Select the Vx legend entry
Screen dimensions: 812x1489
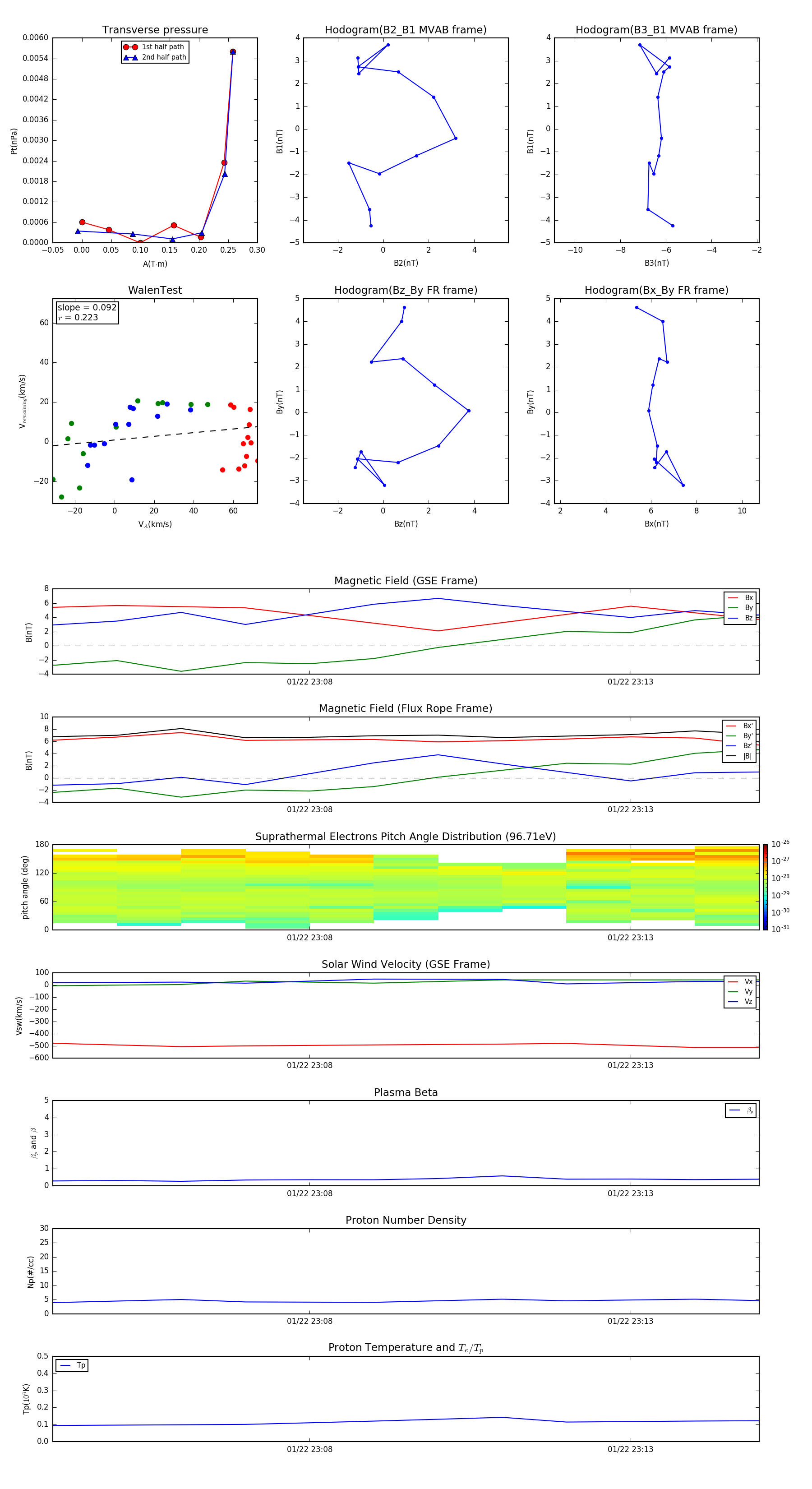point(740,981)
